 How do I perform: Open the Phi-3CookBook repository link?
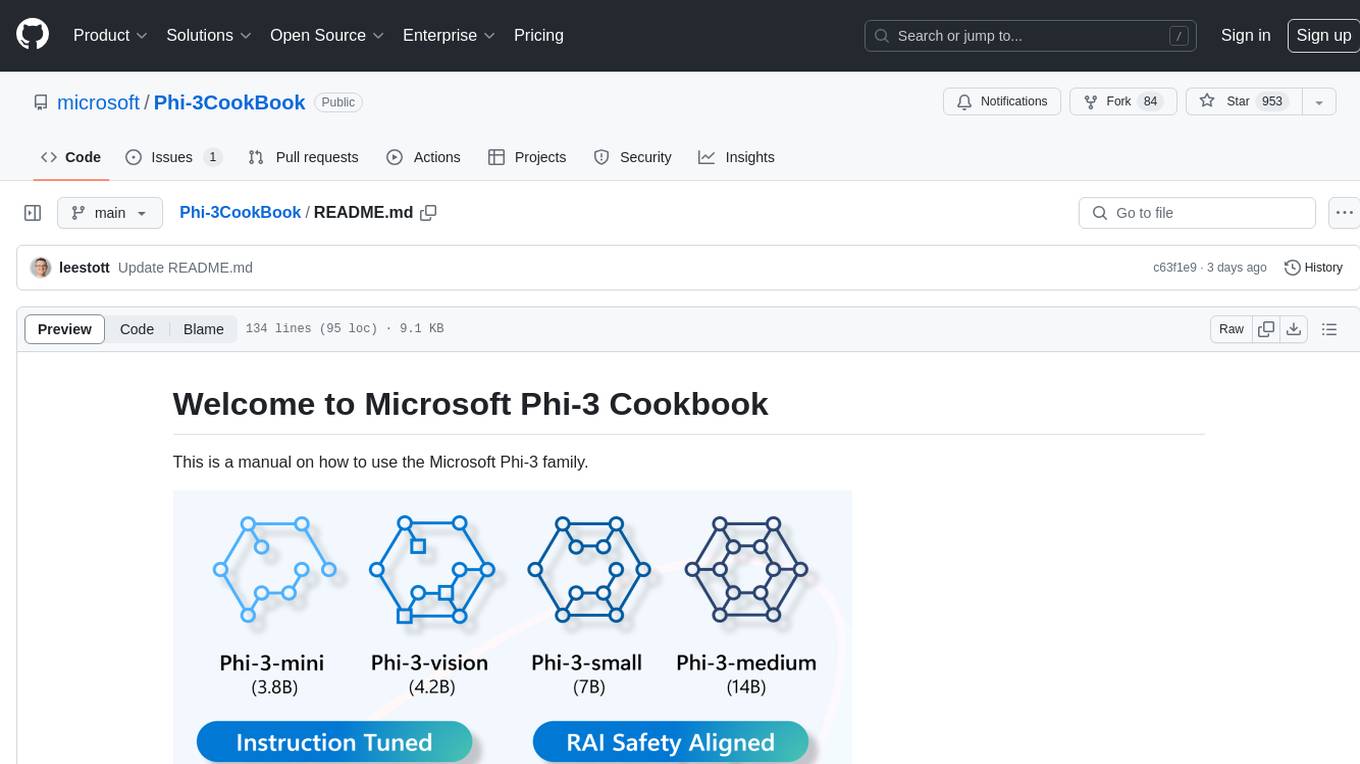point(229,102)
